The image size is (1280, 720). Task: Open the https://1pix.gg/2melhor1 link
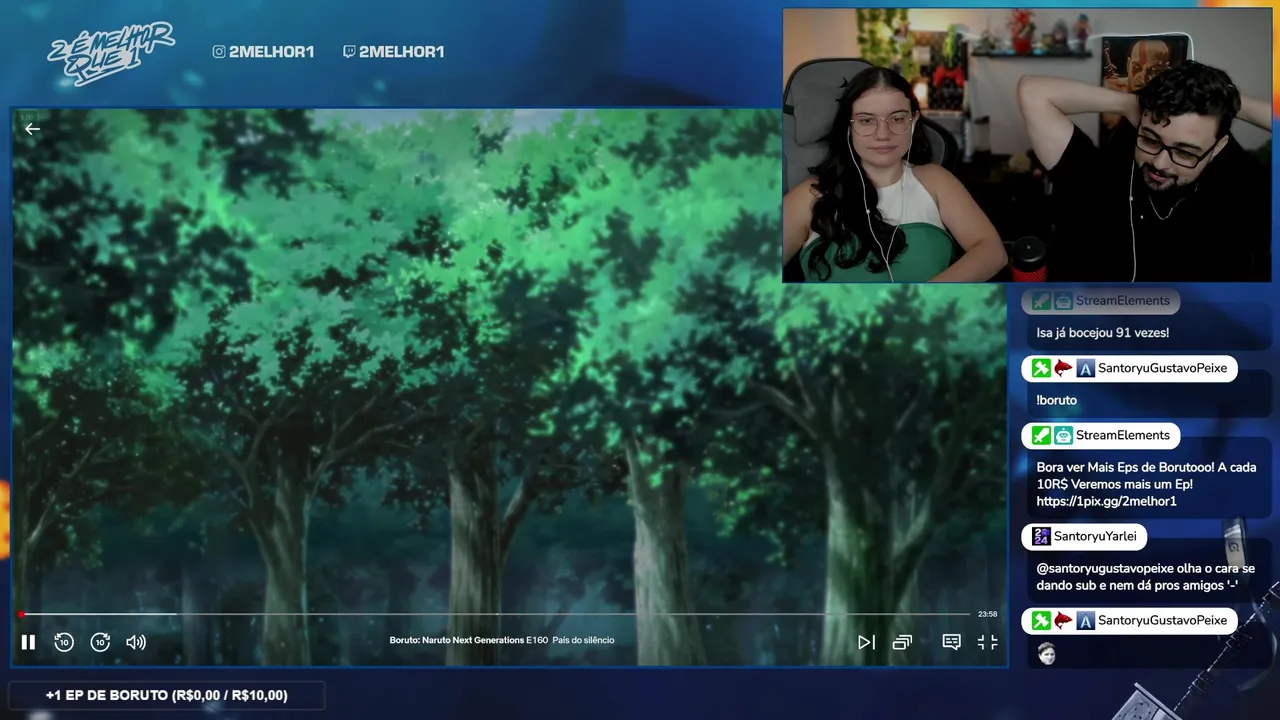click(x=1106, y=501)
